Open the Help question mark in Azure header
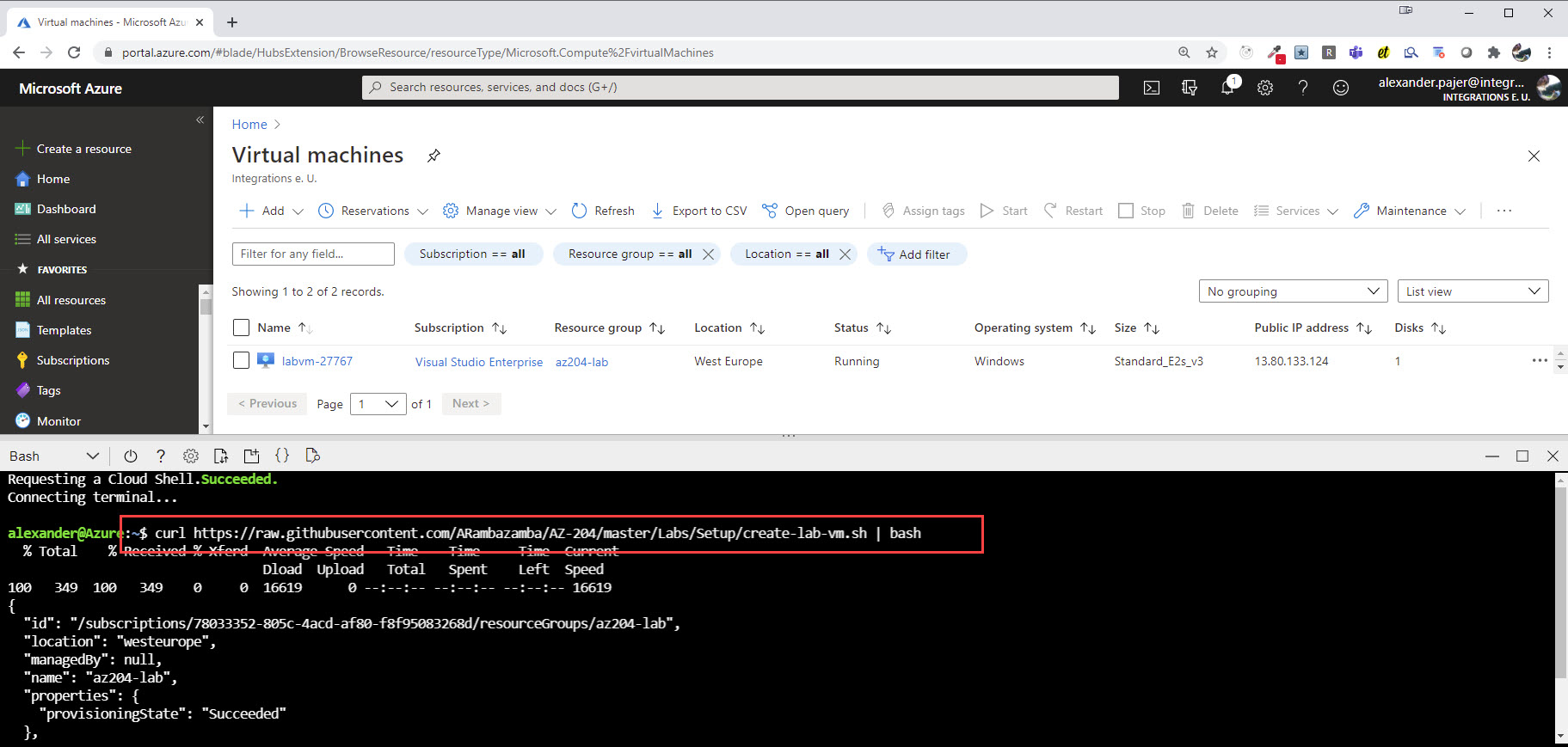The image size is (1568, 747). tap(1303, 88)
